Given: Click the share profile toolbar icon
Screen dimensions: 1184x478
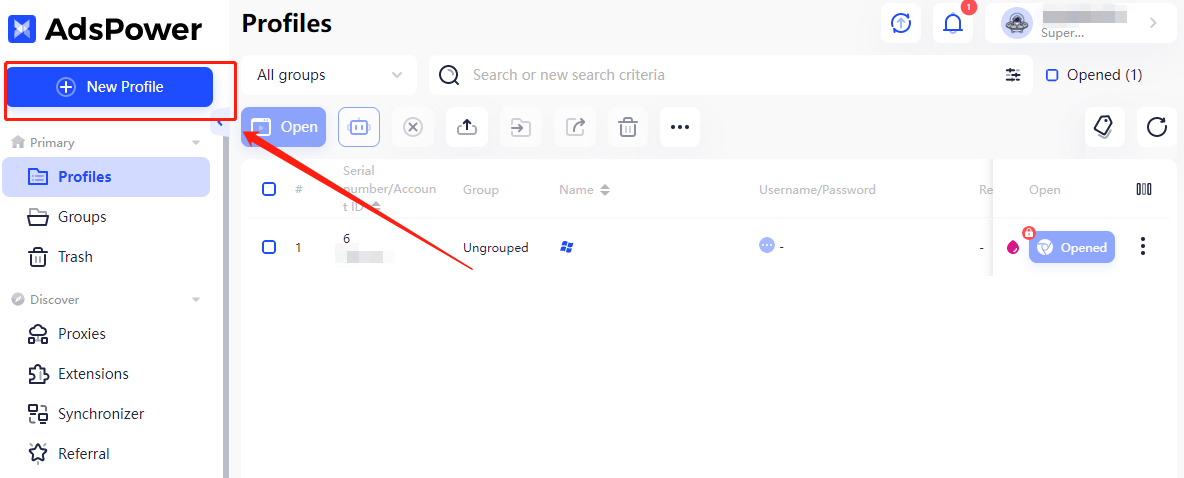Looking at the screenshot, I should [575, 127].
